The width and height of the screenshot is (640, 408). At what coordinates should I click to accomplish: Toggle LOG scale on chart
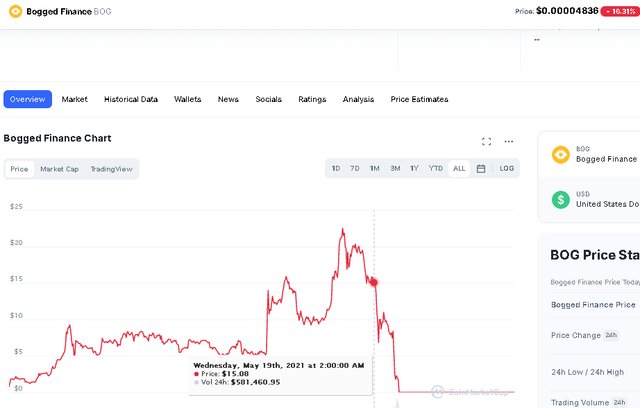pos(507,169)
